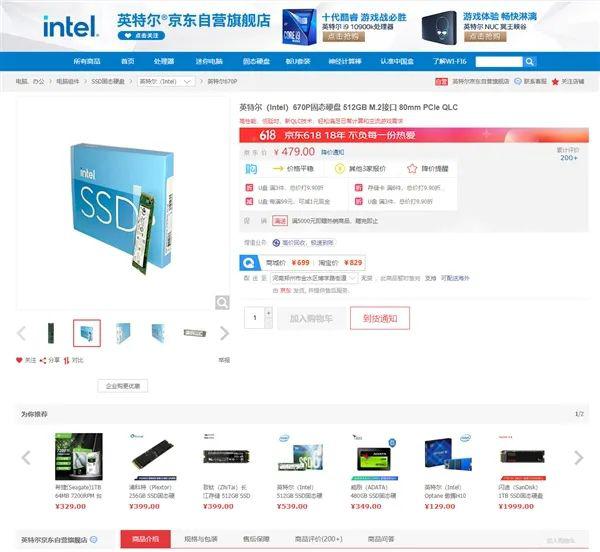Open the product reviews (200+) tab
This screenshot has height=552, width=600.
[318, 539]
